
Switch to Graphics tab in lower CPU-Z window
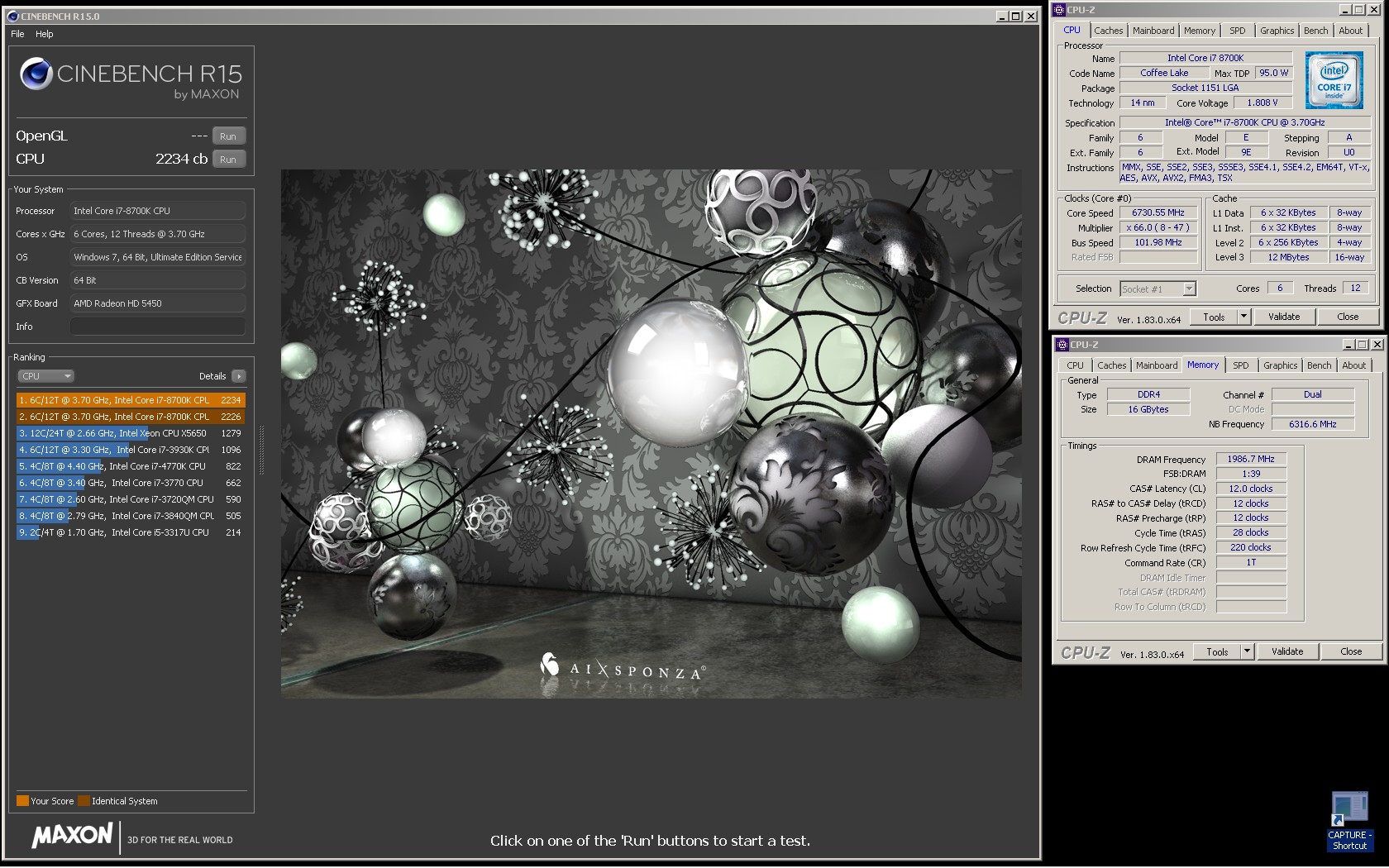click(1281, 365)
